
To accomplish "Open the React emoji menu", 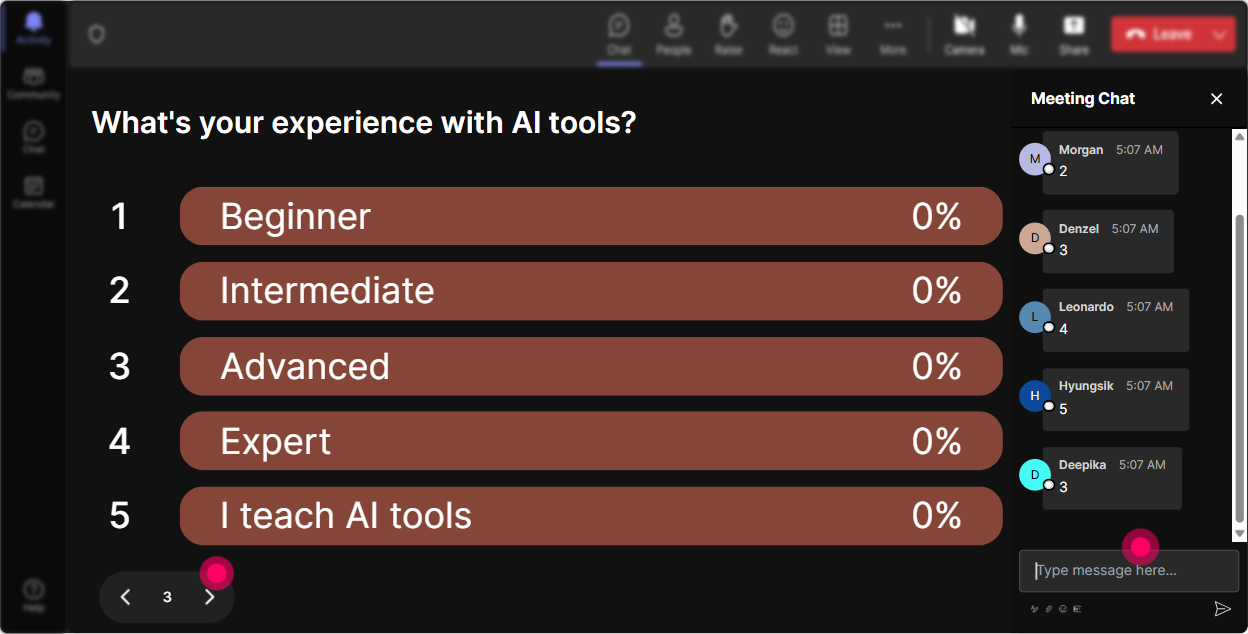I will point(783,34).
